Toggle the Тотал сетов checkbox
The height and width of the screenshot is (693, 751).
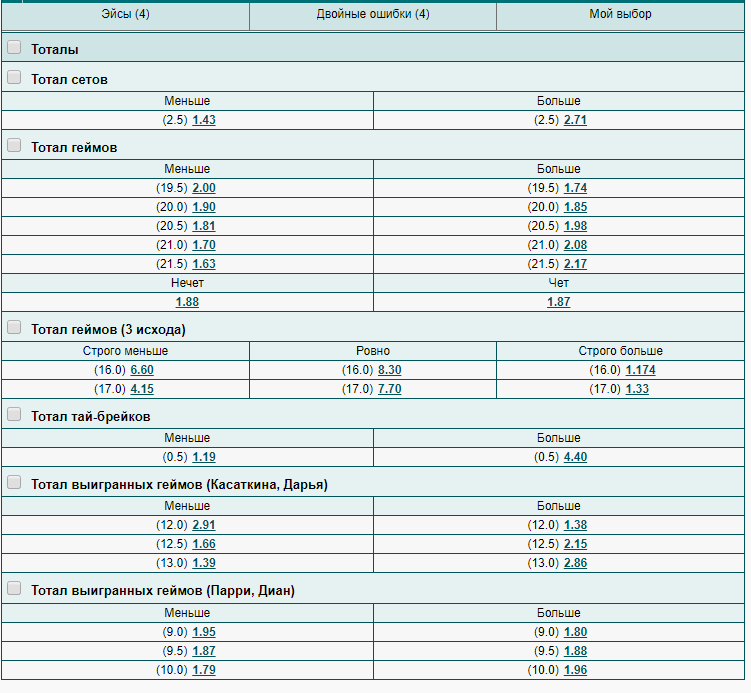click(14, 78)
